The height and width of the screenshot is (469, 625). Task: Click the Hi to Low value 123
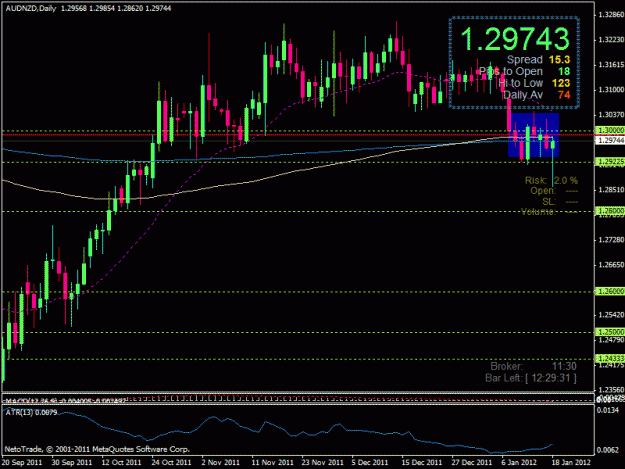pos(561,83)
